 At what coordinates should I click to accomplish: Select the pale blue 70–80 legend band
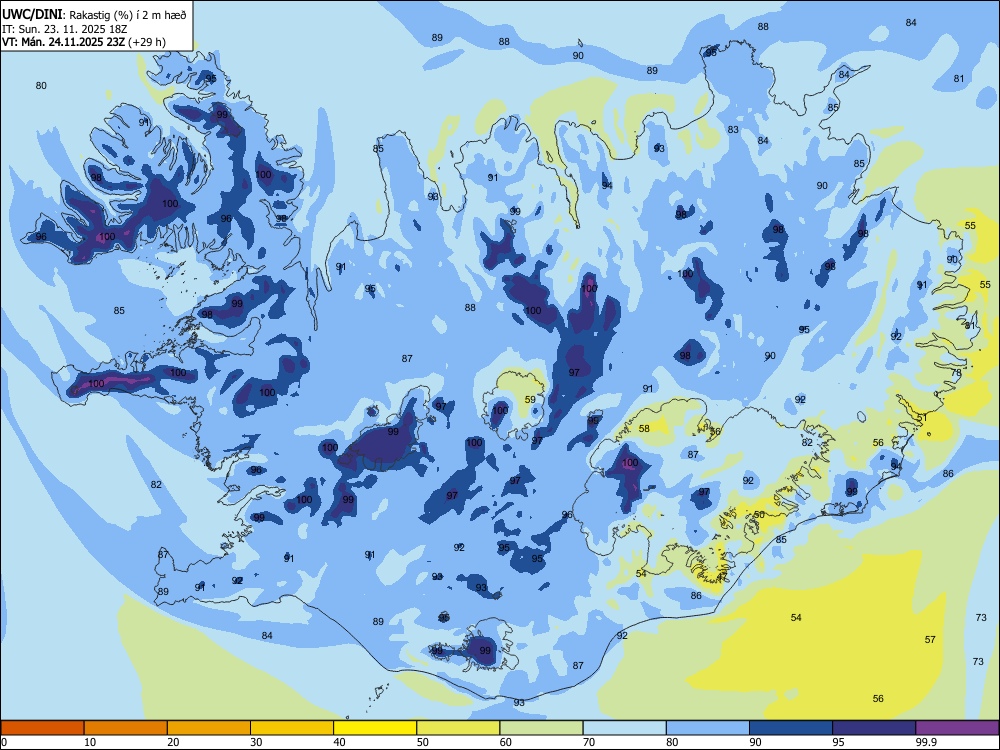pyautogui.click(x=624, y=728)
